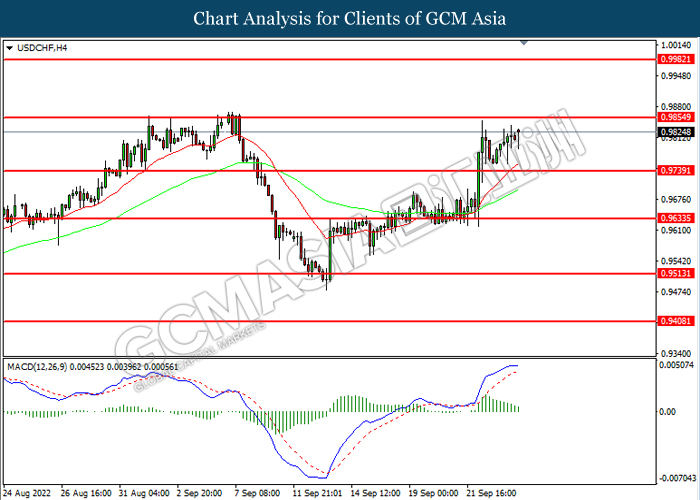Click the MACD scale value -0.007043
The width and height of the screenshot is (700, 500).
(x=677, y=479)
